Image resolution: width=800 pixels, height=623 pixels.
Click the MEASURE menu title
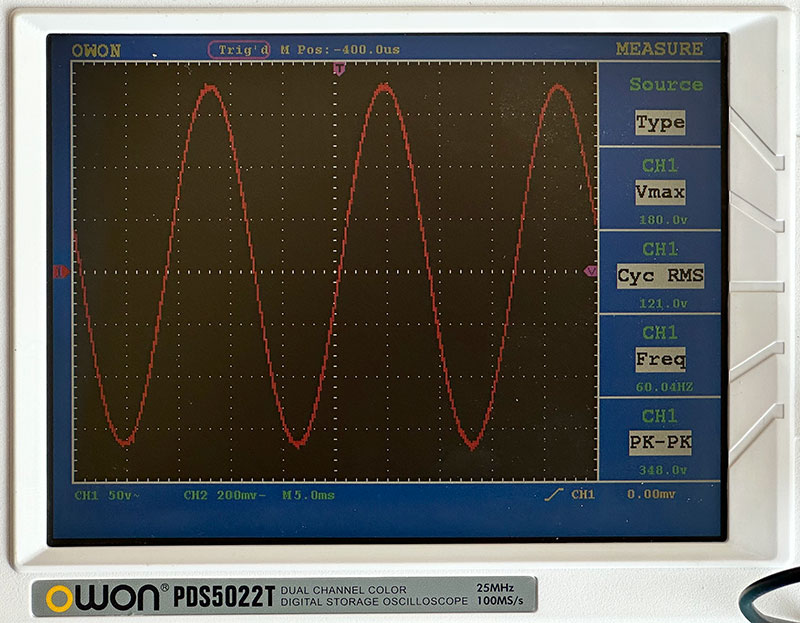(658, 49)
